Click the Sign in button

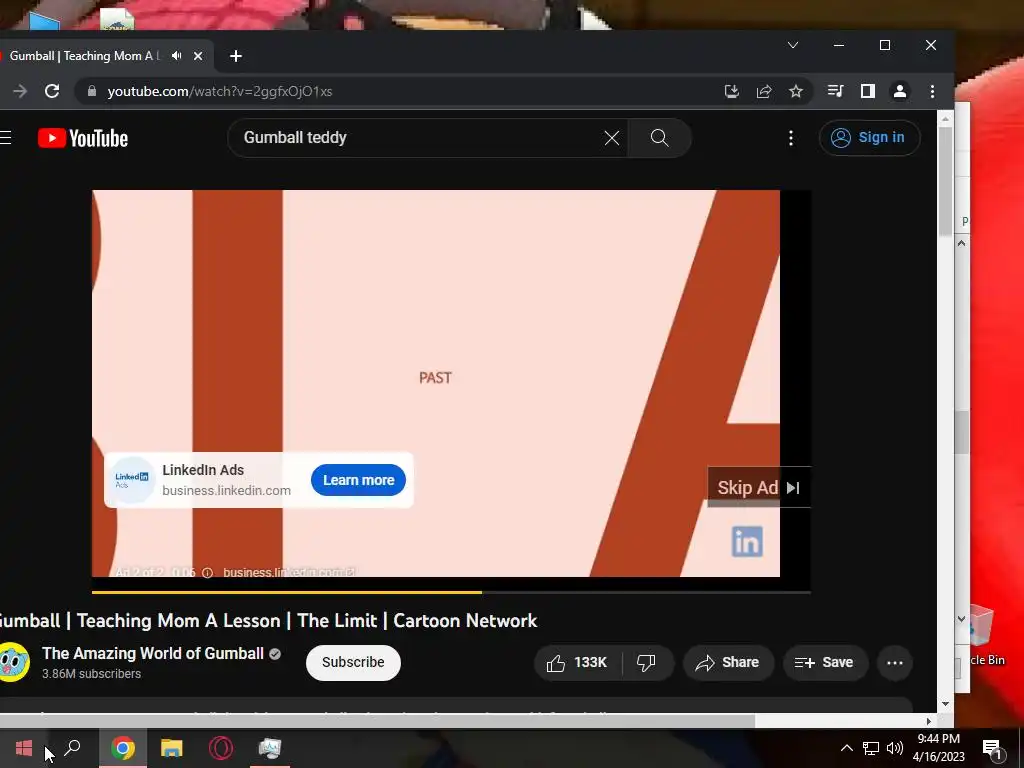[869, 138]
